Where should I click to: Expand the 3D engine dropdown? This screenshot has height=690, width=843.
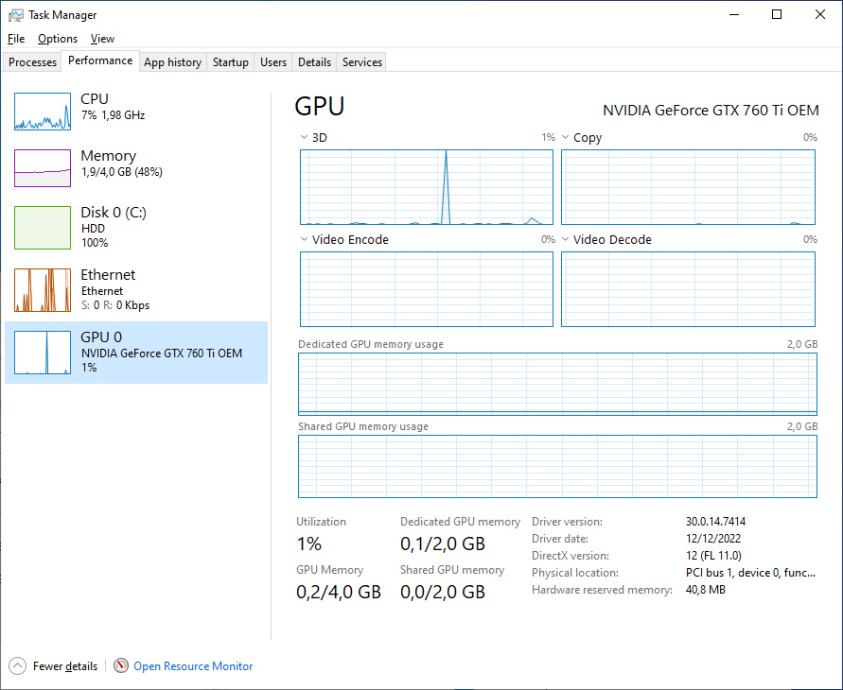click(x=305, y=138)
